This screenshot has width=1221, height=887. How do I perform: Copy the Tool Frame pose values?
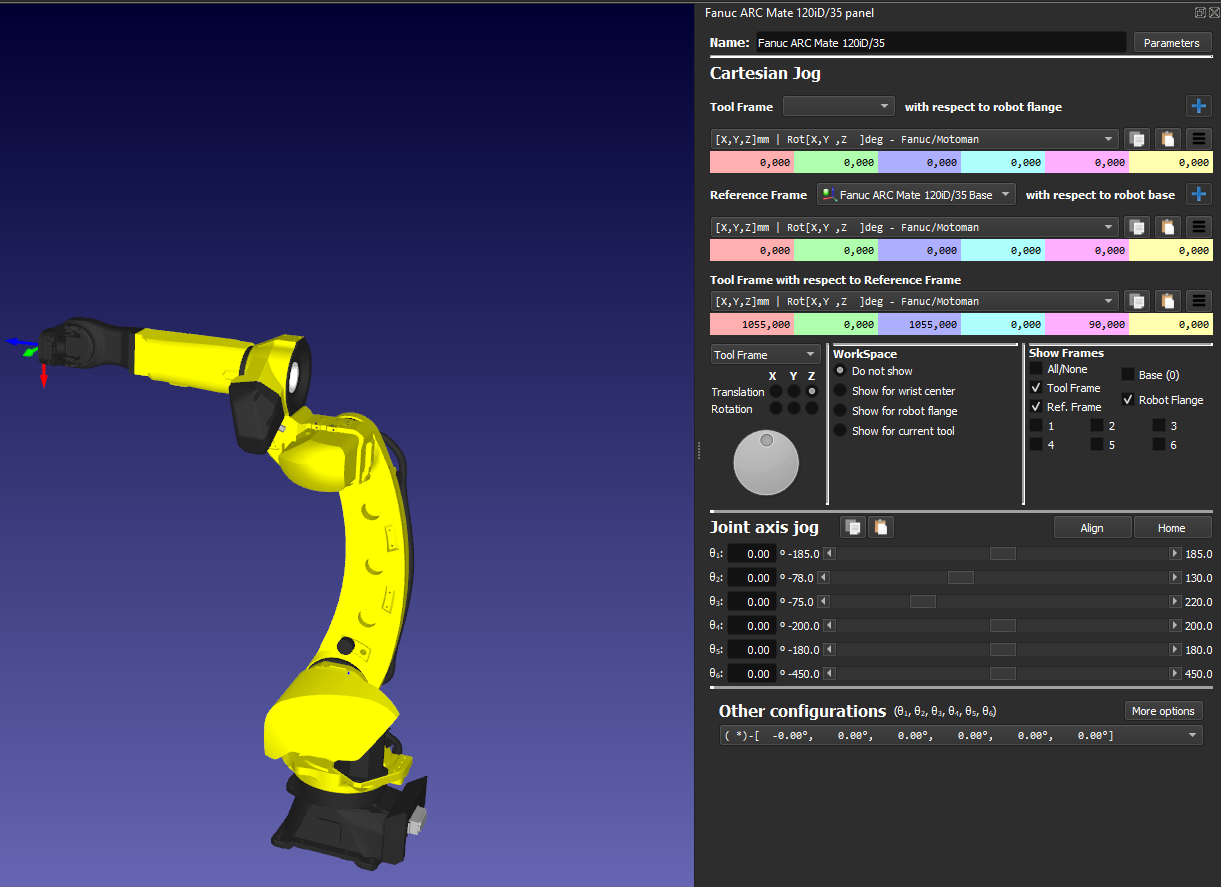[x=1136, y=139]
